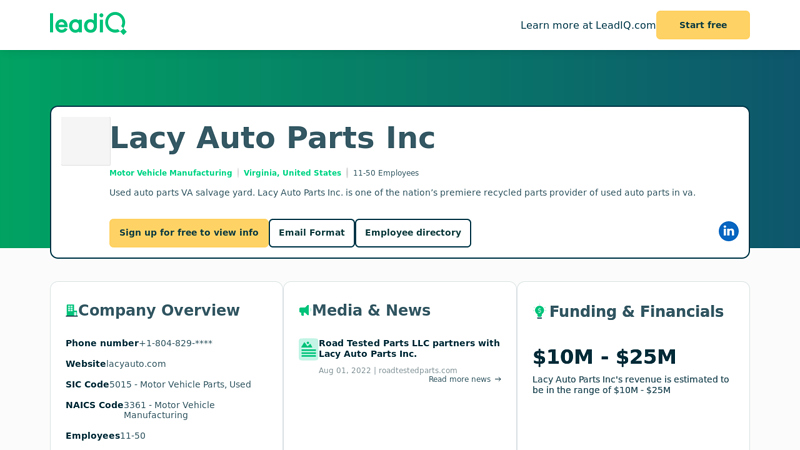Click the Start free button

point(703,25)
